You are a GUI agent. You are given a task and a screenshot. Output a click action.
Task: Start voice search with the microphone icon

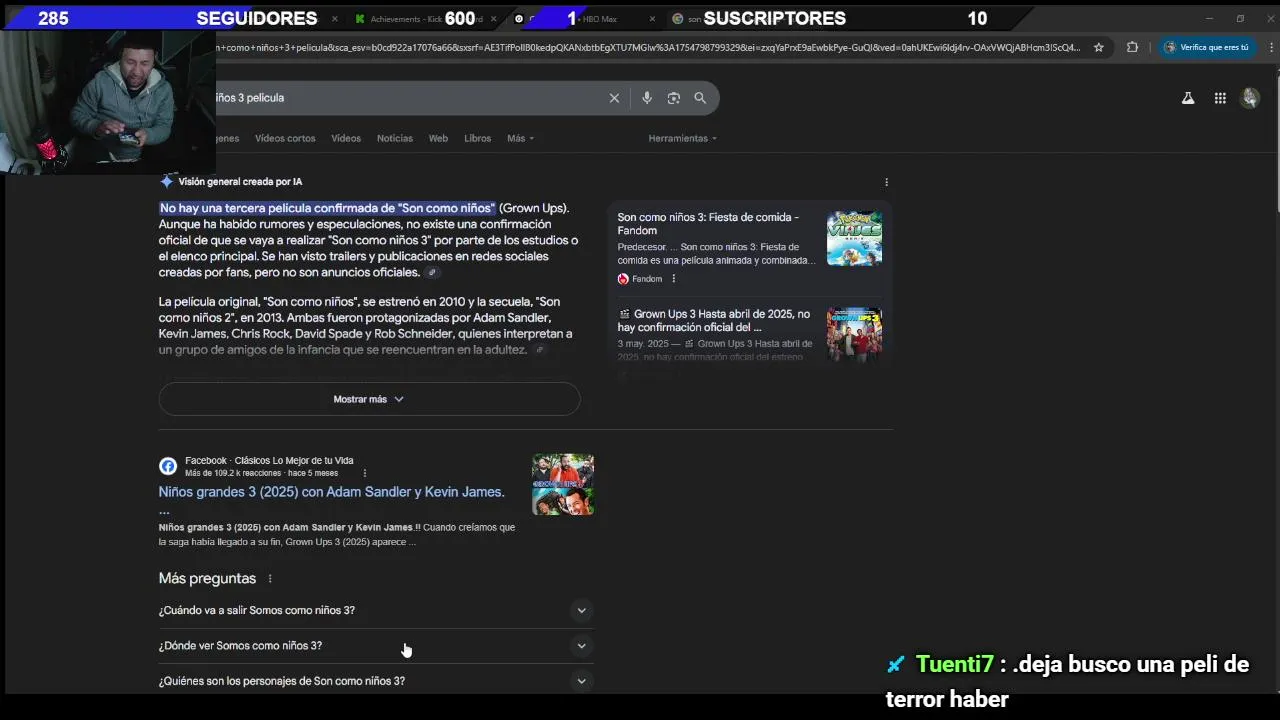[647, 98]
